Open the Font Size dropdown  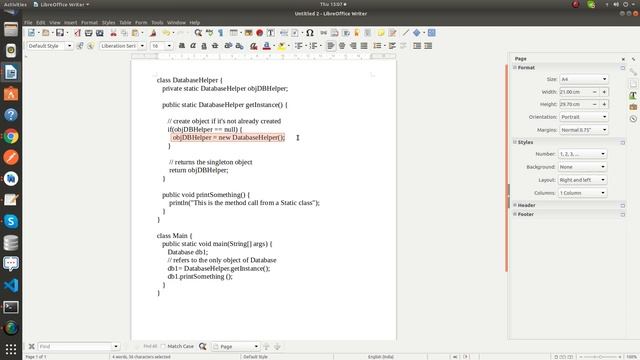click(169, 46)
